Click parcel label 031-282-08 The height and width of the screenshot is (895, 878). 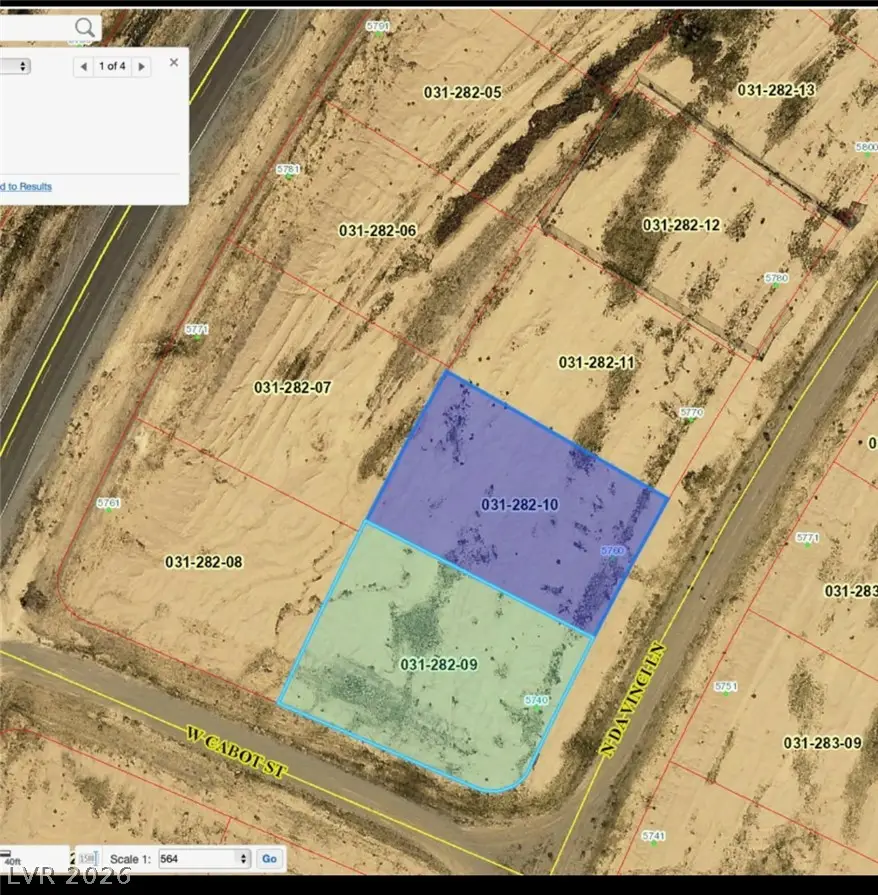(204, 562)
